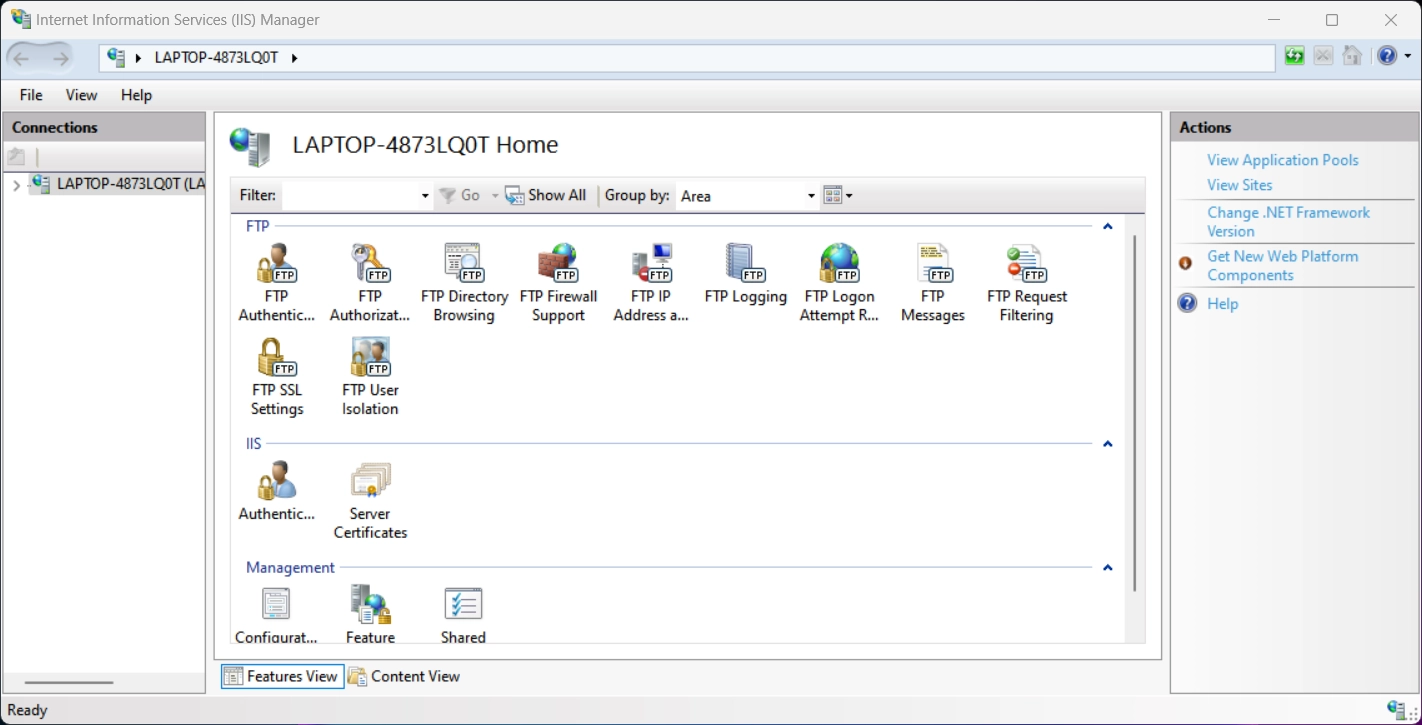Click the Forward navigation arrow
The height and width of the screenshot is (725, 1422).
[x=60, y=58]
